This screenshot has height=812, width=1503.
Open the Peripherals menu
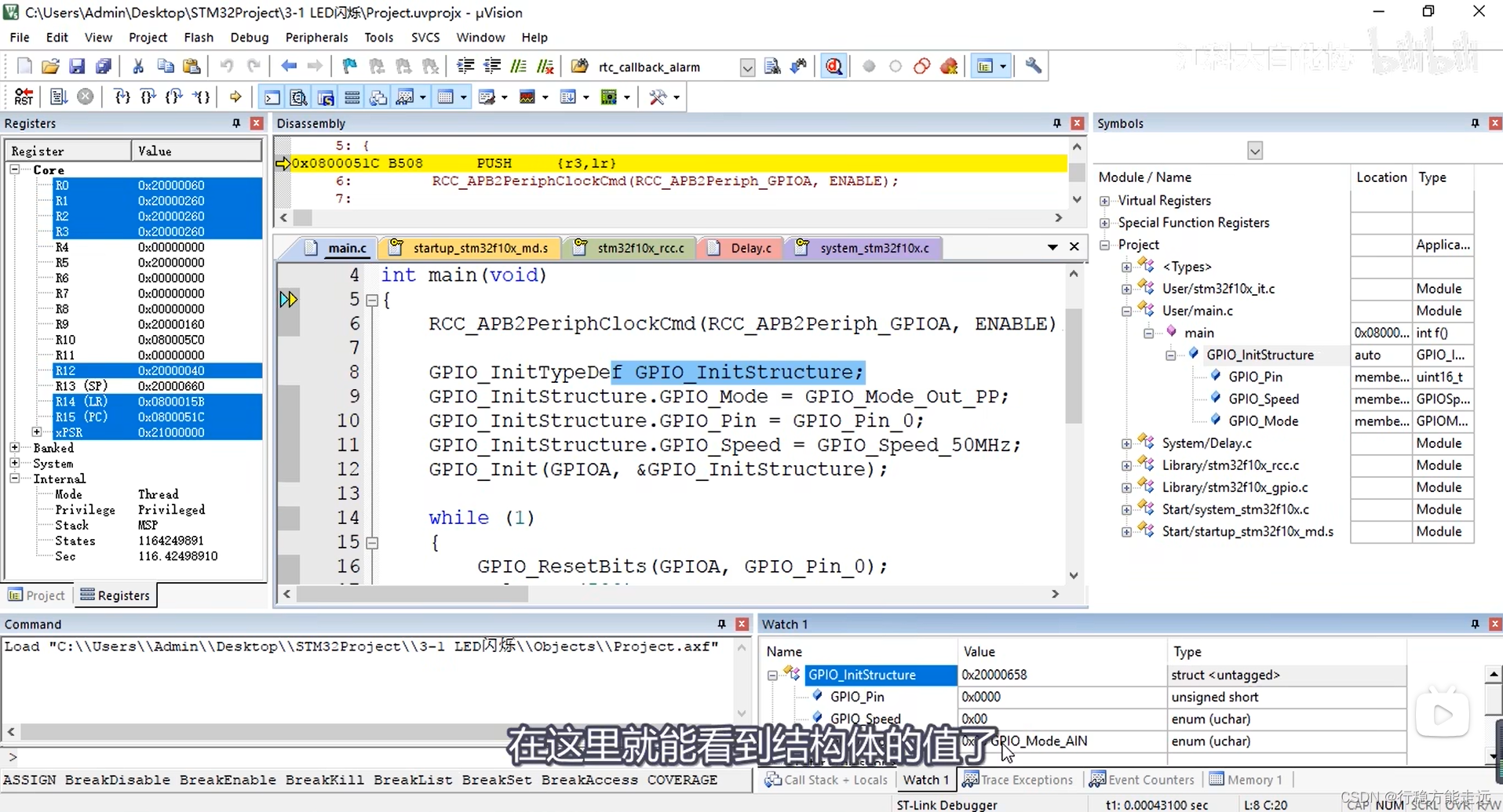[316, 37]
